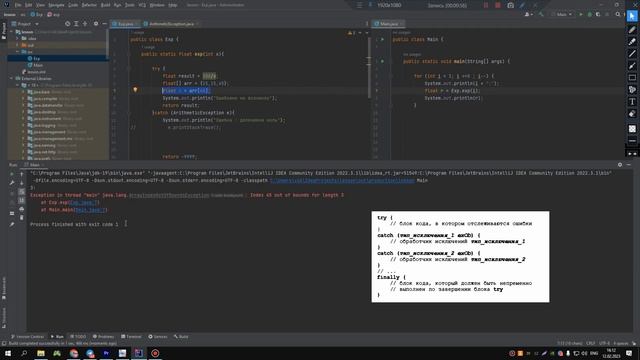Open Search Everywhere magnifier

point(618,14)
